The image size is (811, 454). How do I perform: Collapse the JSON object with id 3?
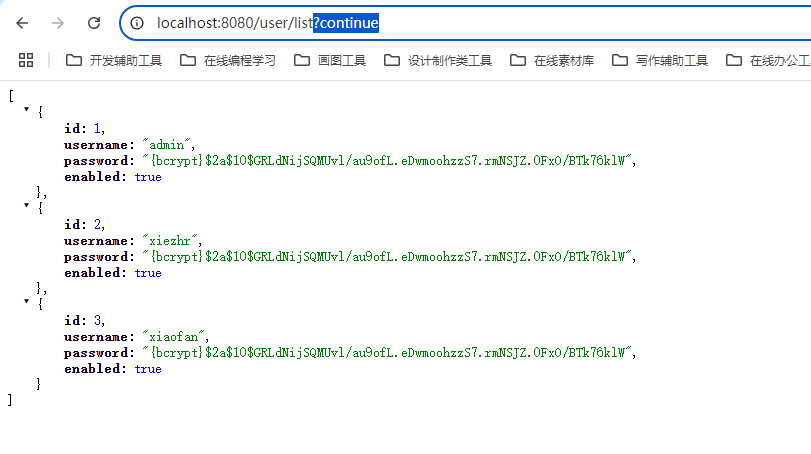click(26, 301)
